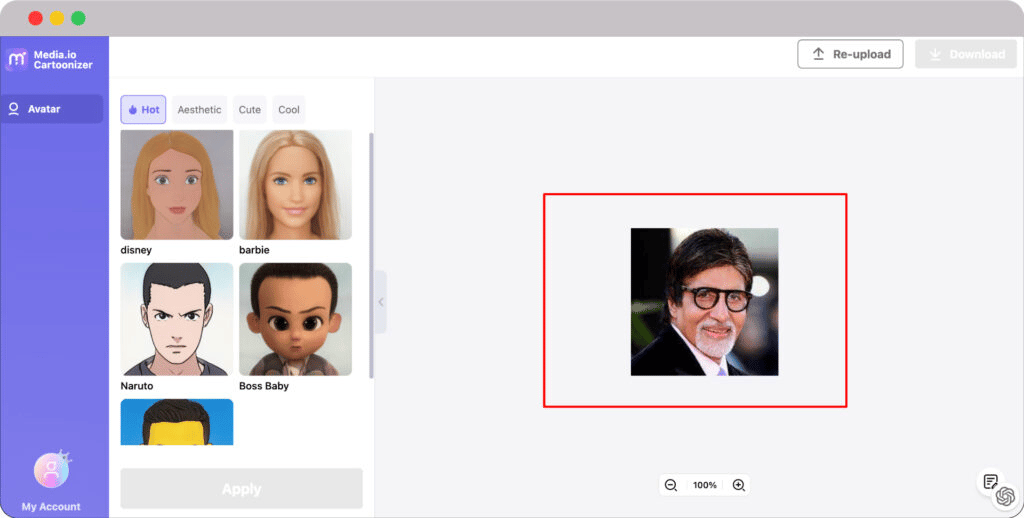Collapse the style panel with the chevron

point(380,302)
